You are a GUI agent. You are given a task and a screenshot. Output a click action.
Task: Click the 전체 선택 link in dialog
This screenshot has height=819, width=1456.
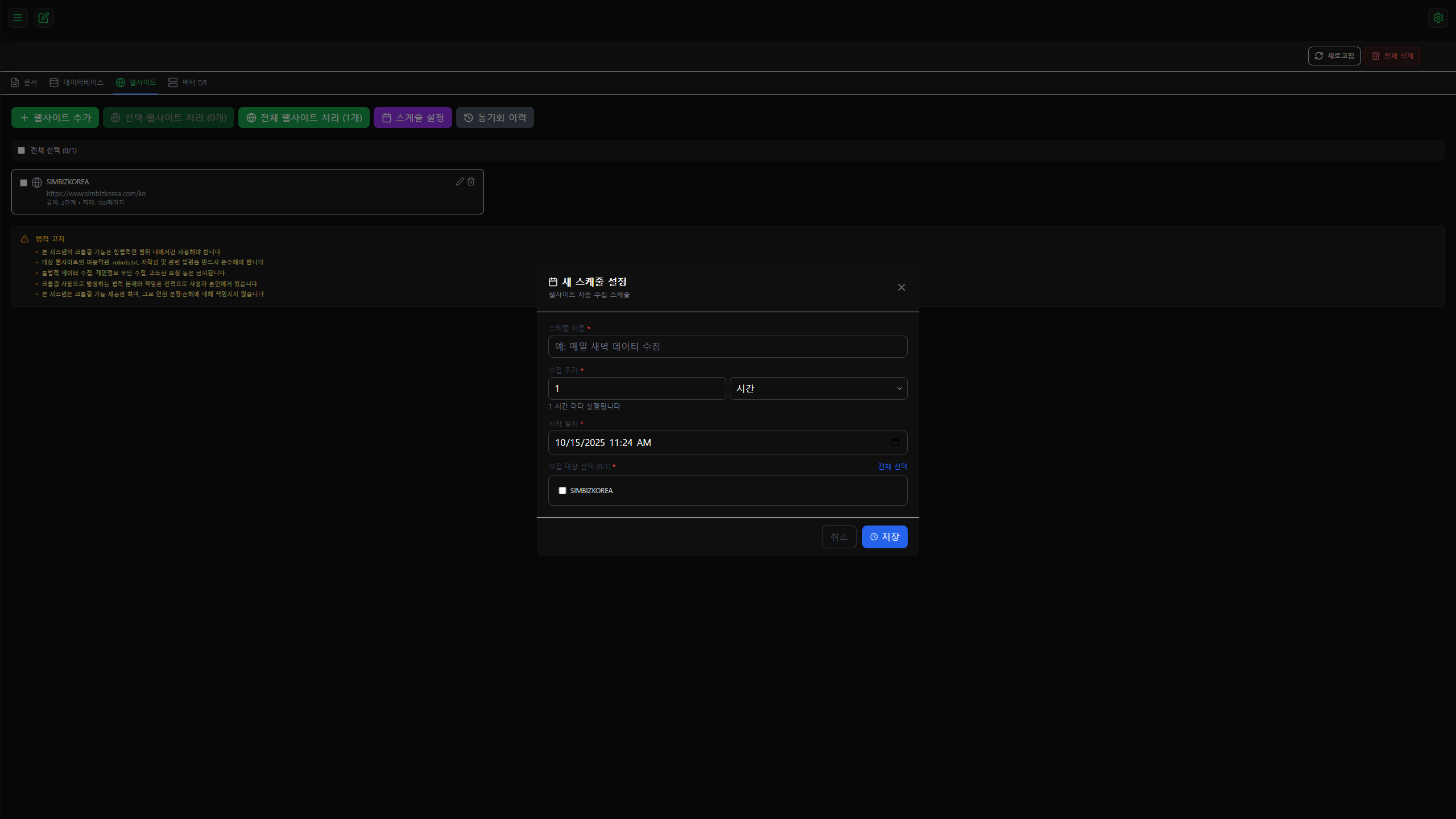pyautogui.click(x=892, y=466)
